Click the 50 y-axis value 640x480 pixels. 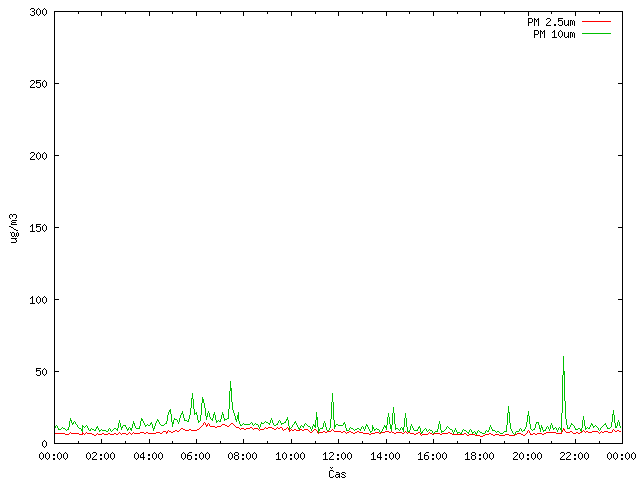click(41, 372)
